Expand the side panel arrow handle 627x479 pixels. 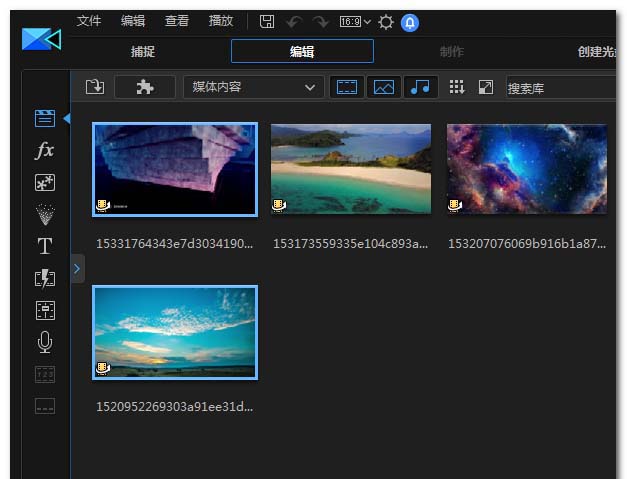tap(78, 268)
